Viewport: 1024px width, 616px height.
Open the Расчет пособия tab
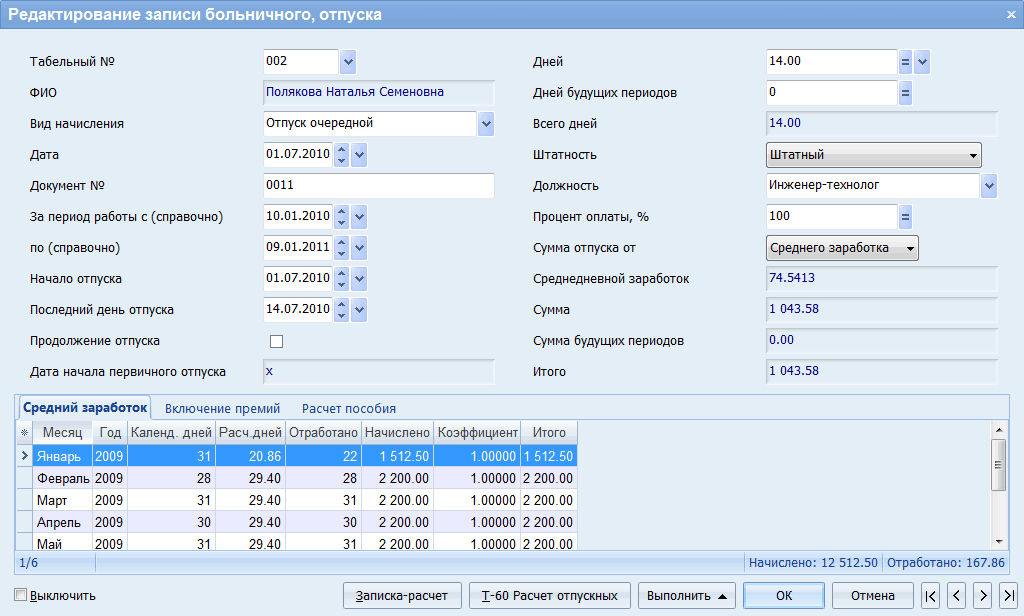[x=349, y=408]
